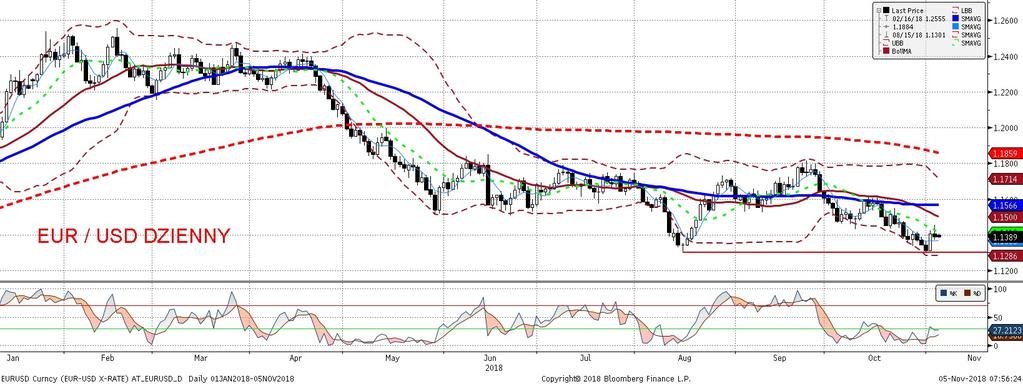
Task: Click the 50 level on stochastic axis
Action: (x=998, y=318)
